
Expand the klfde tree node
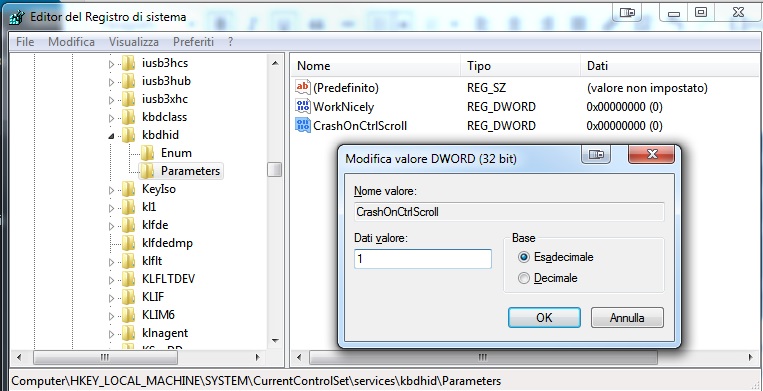click(x=111, y=226)
